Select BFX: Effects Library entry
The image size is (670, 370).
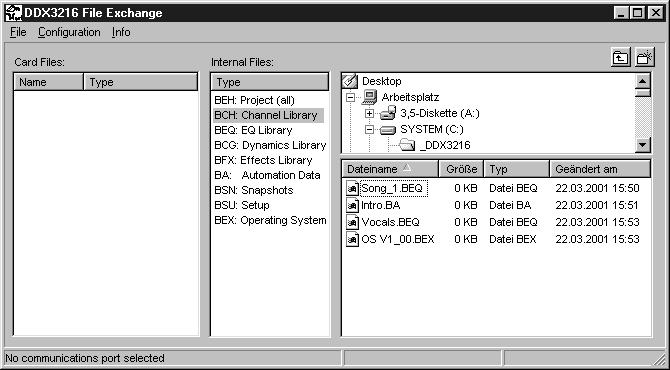(263, 160)
